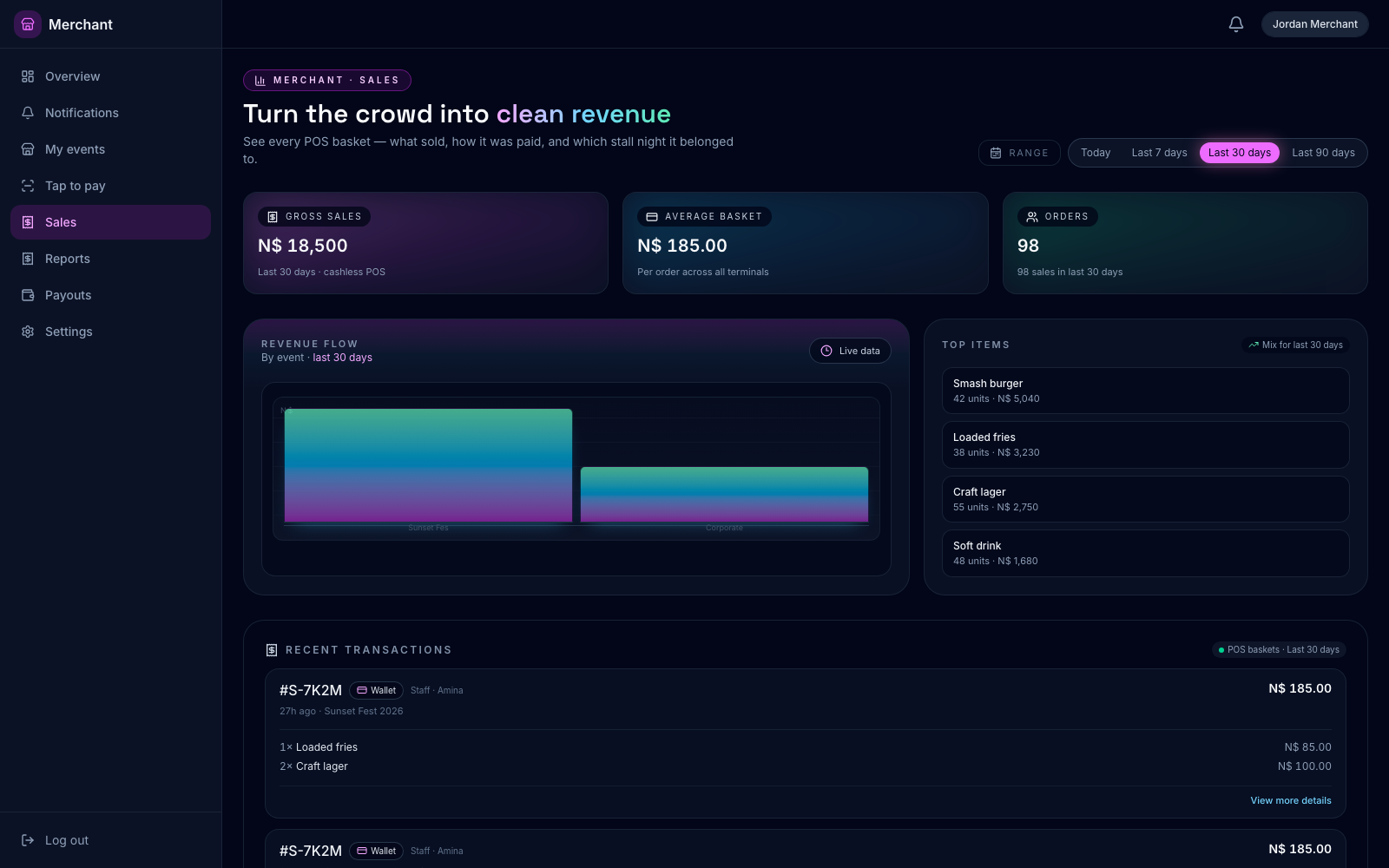Viewport: 1389px width, 868px height.
Task: Select the Soft drink top item
Action: 1145,553
